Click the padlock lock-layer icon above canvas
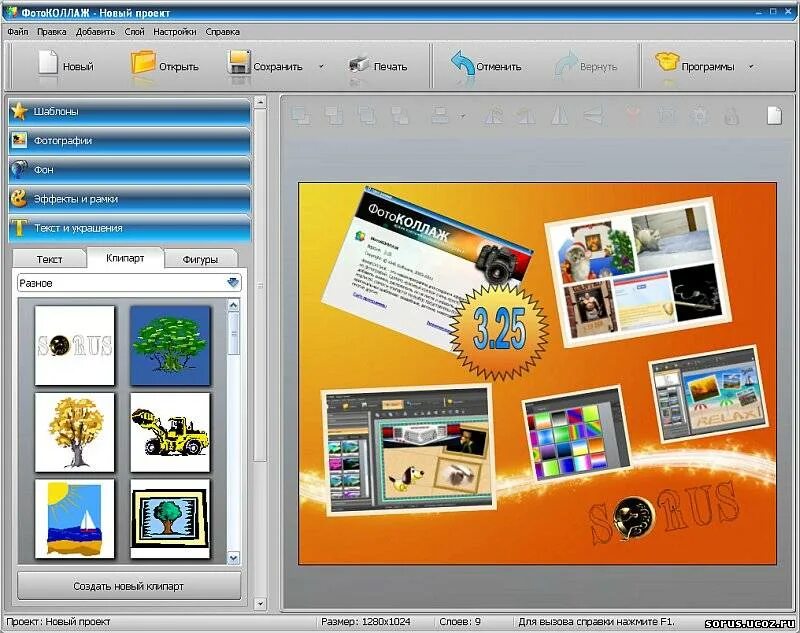Viewport: 800px width, 633px height. (x=732, y=115)
